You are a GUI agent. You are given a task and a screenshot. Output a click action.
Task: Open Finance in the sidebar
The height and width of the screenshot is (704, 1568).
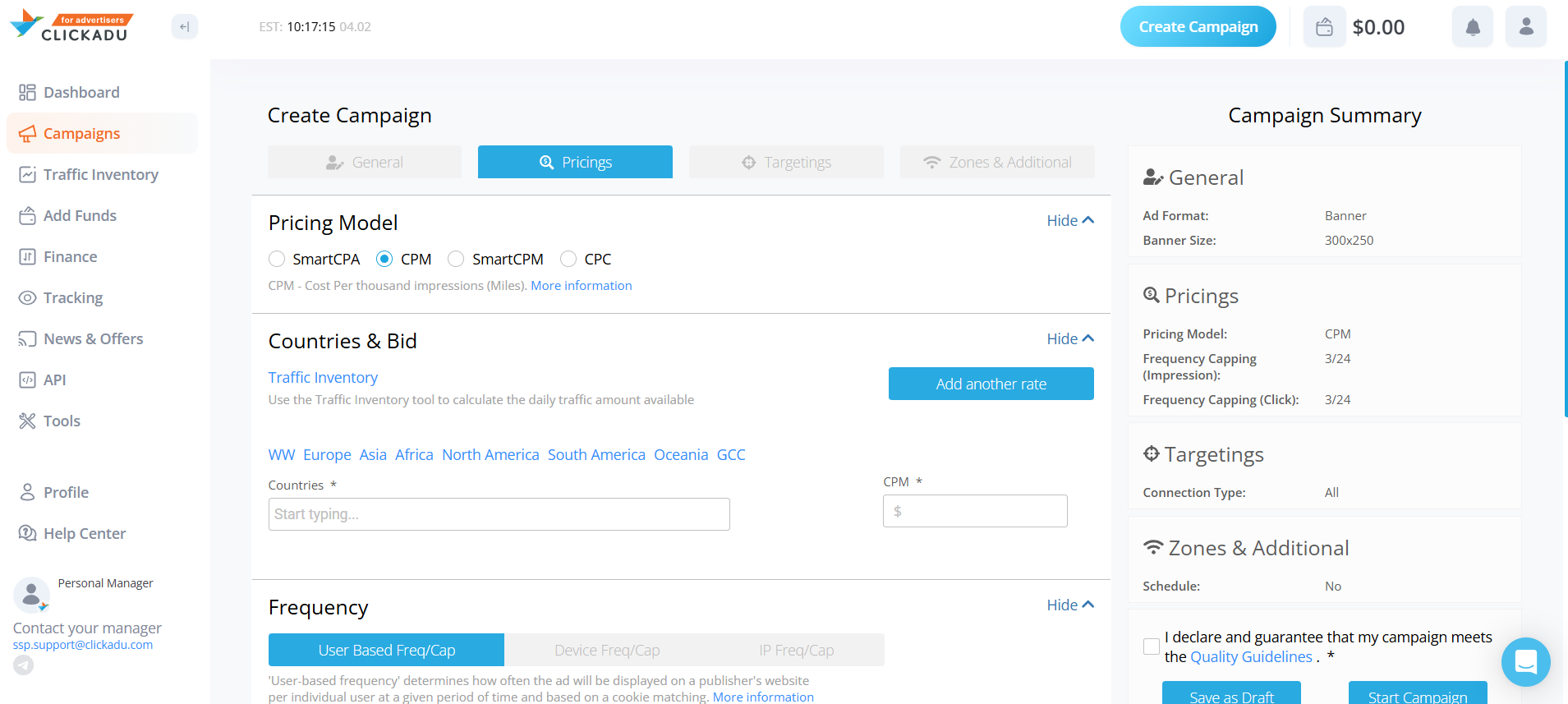(70, 256)
